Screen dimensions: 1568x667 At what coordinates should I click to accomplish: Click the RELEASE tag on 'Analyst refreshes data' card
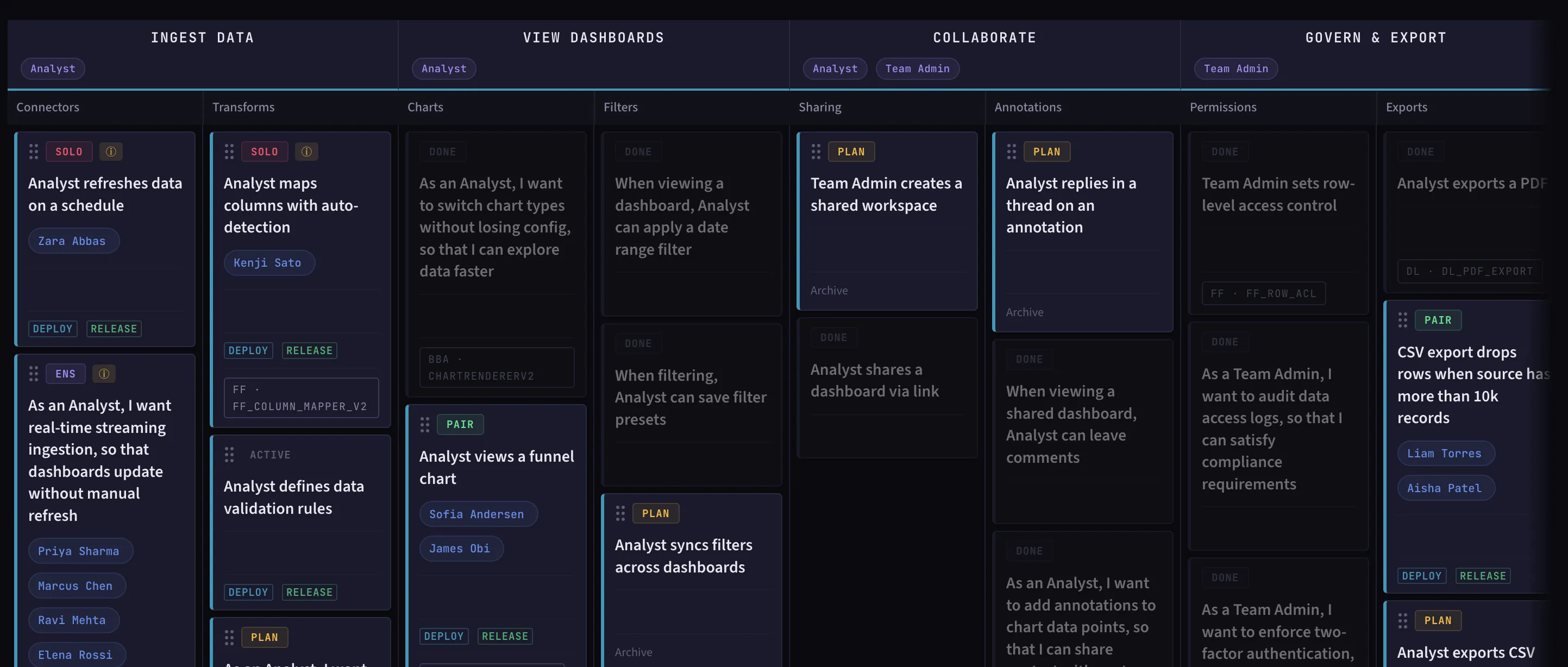coord(114,329)
